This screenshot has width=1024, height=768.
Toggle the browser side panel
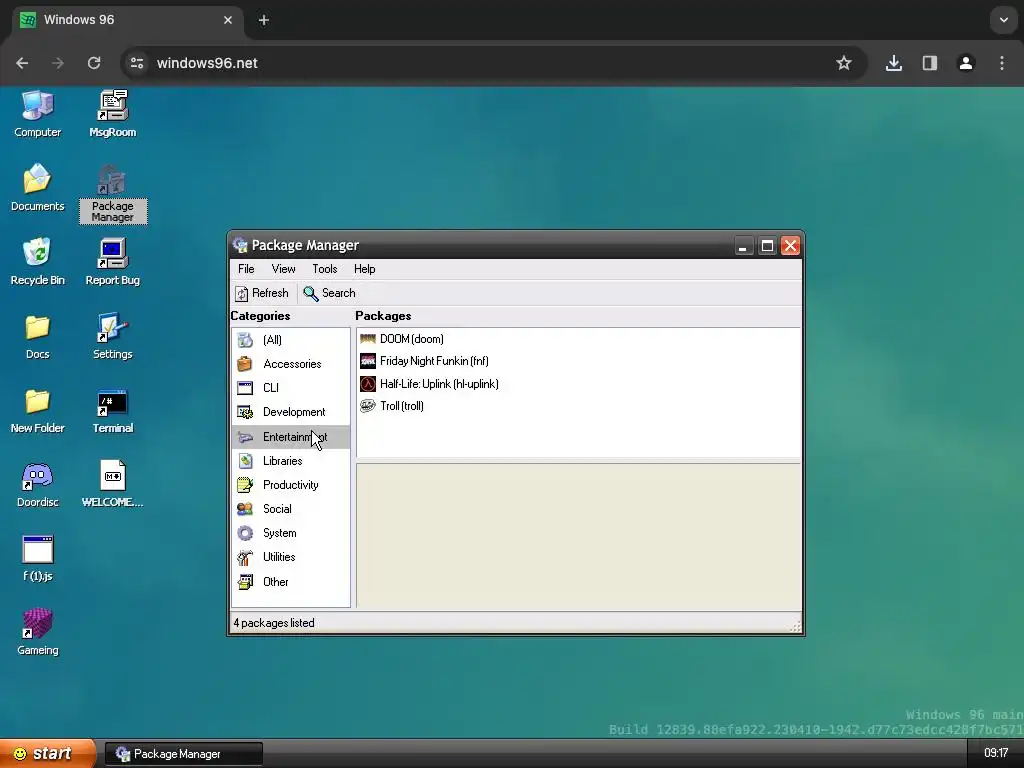coord(929,63)
